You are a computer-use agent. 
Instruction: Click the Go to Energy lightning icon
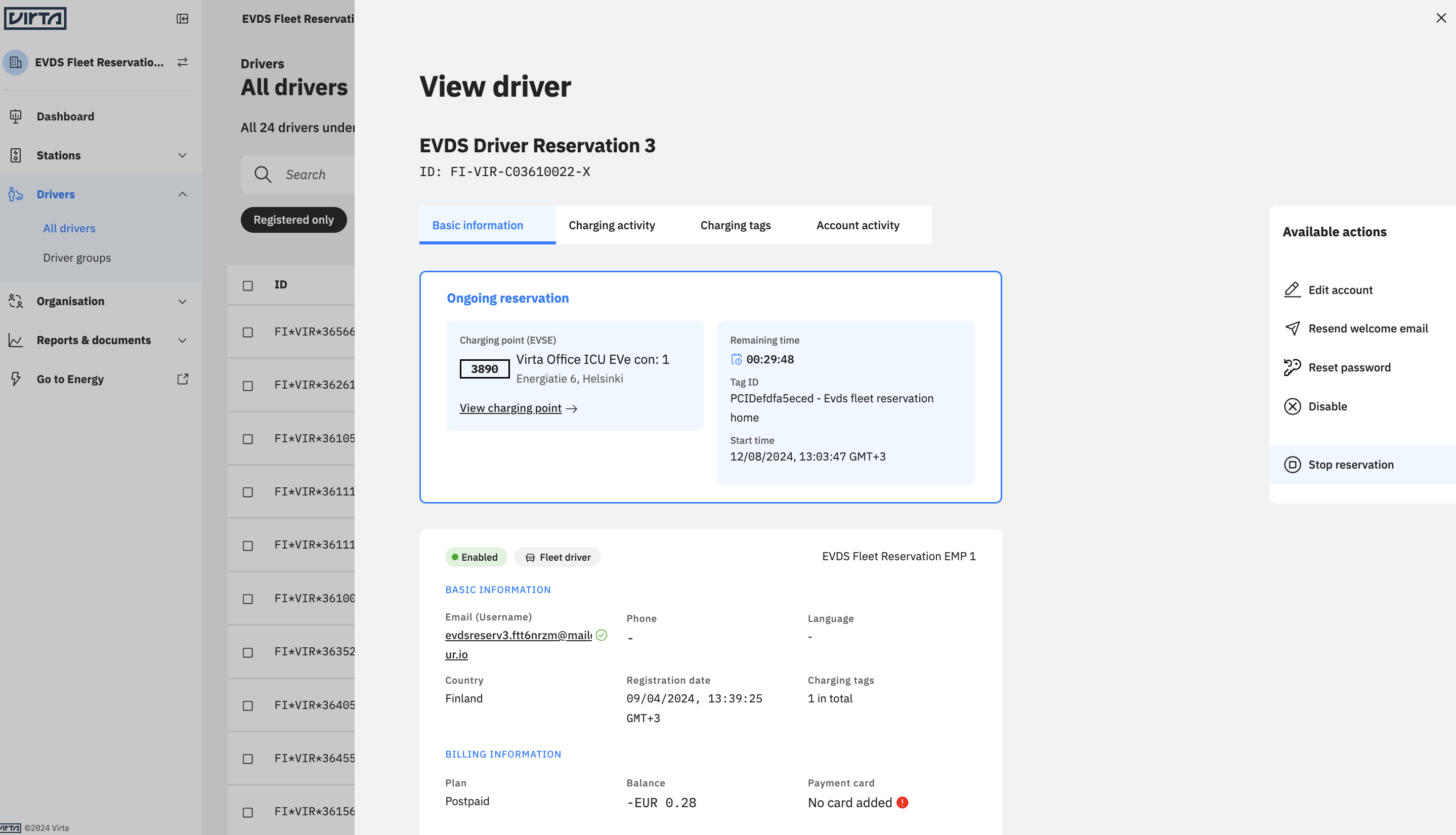pyautogui.click(x=16, y=379)
